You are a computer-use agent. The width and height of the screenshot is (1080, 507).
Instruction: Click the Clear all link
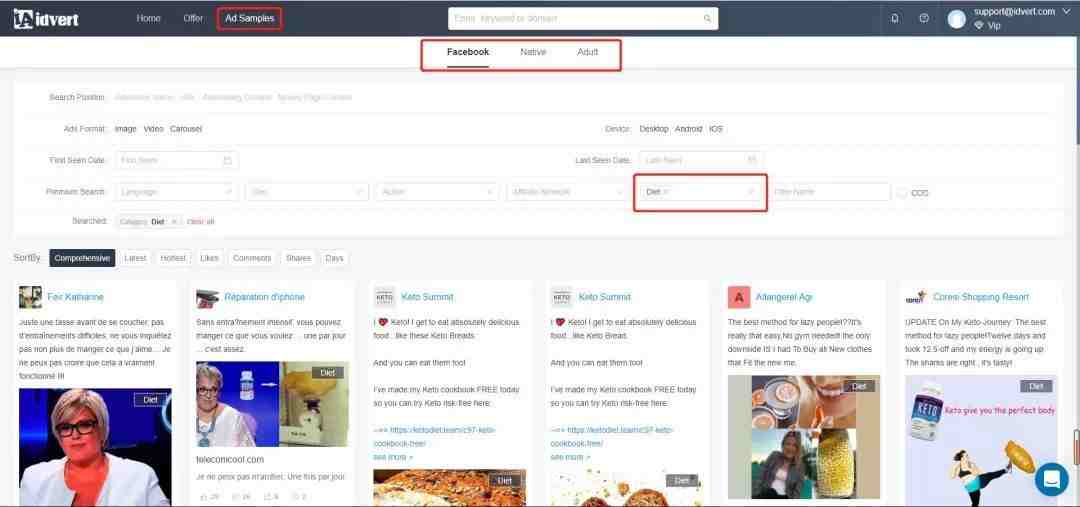(200, 222)
